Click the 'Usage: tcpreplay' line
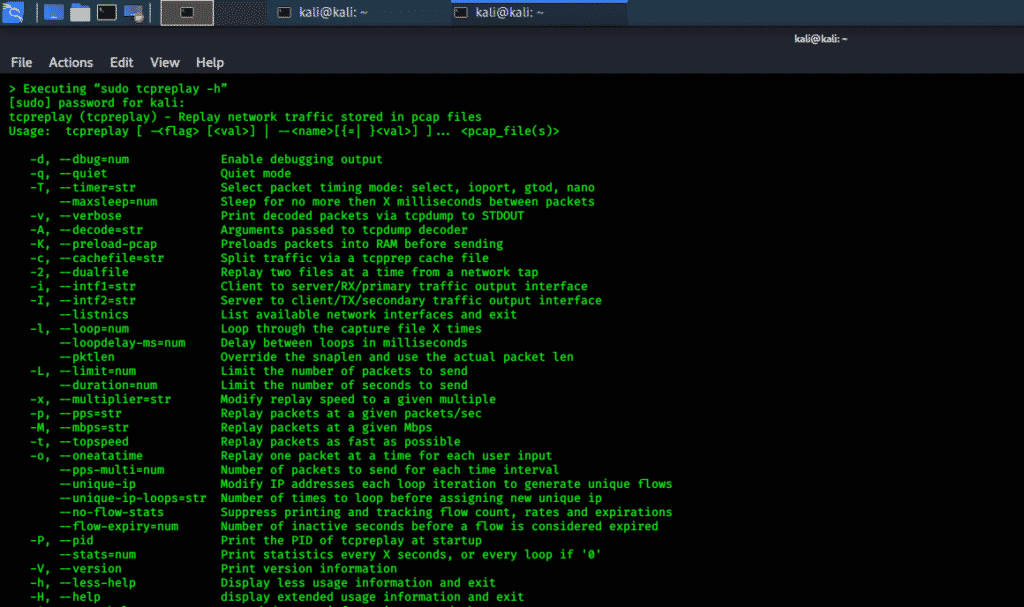1024x607 pixels. 284,131
